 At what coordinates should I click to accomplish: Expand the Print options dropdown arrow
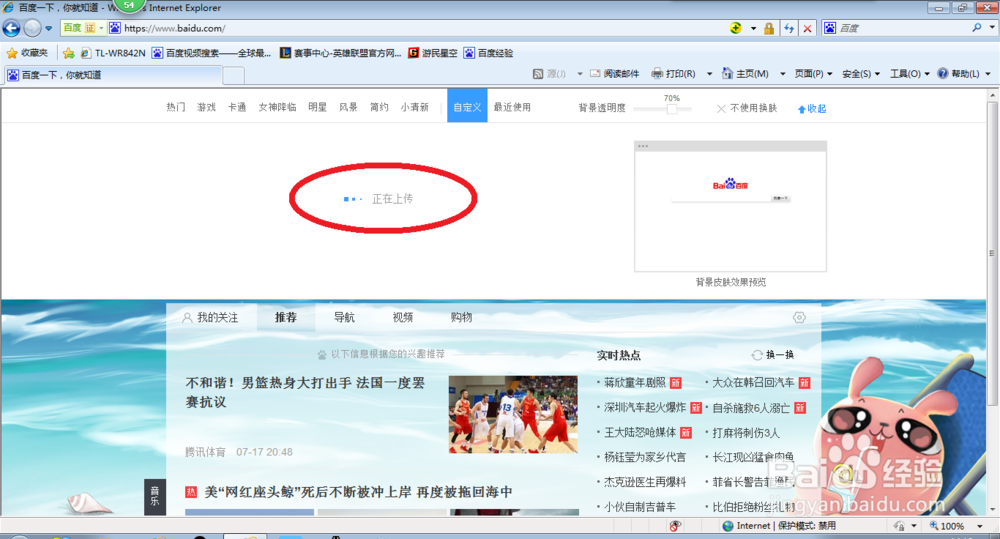click(x=709, y=74)
